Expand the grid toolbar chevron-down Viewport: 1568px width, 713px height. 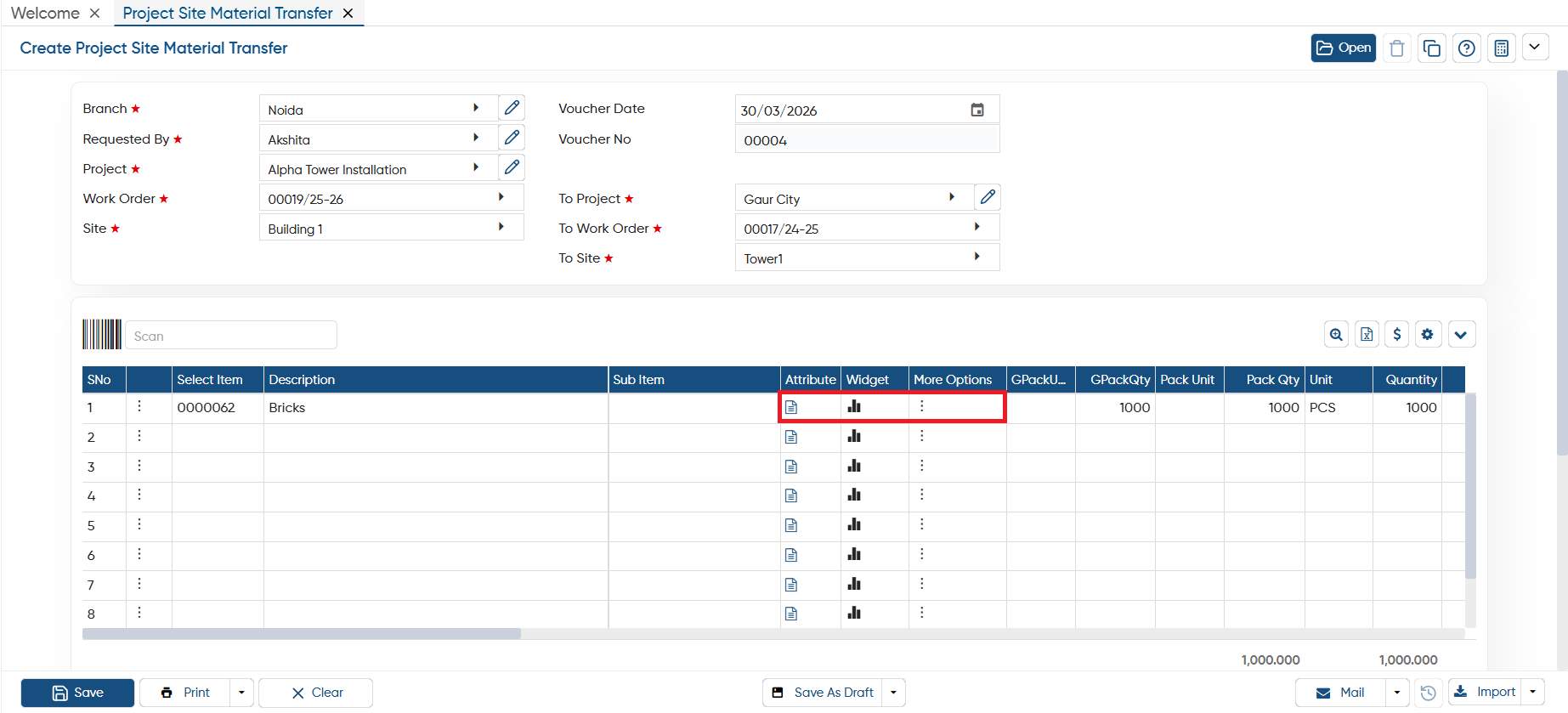[1461, 335]
